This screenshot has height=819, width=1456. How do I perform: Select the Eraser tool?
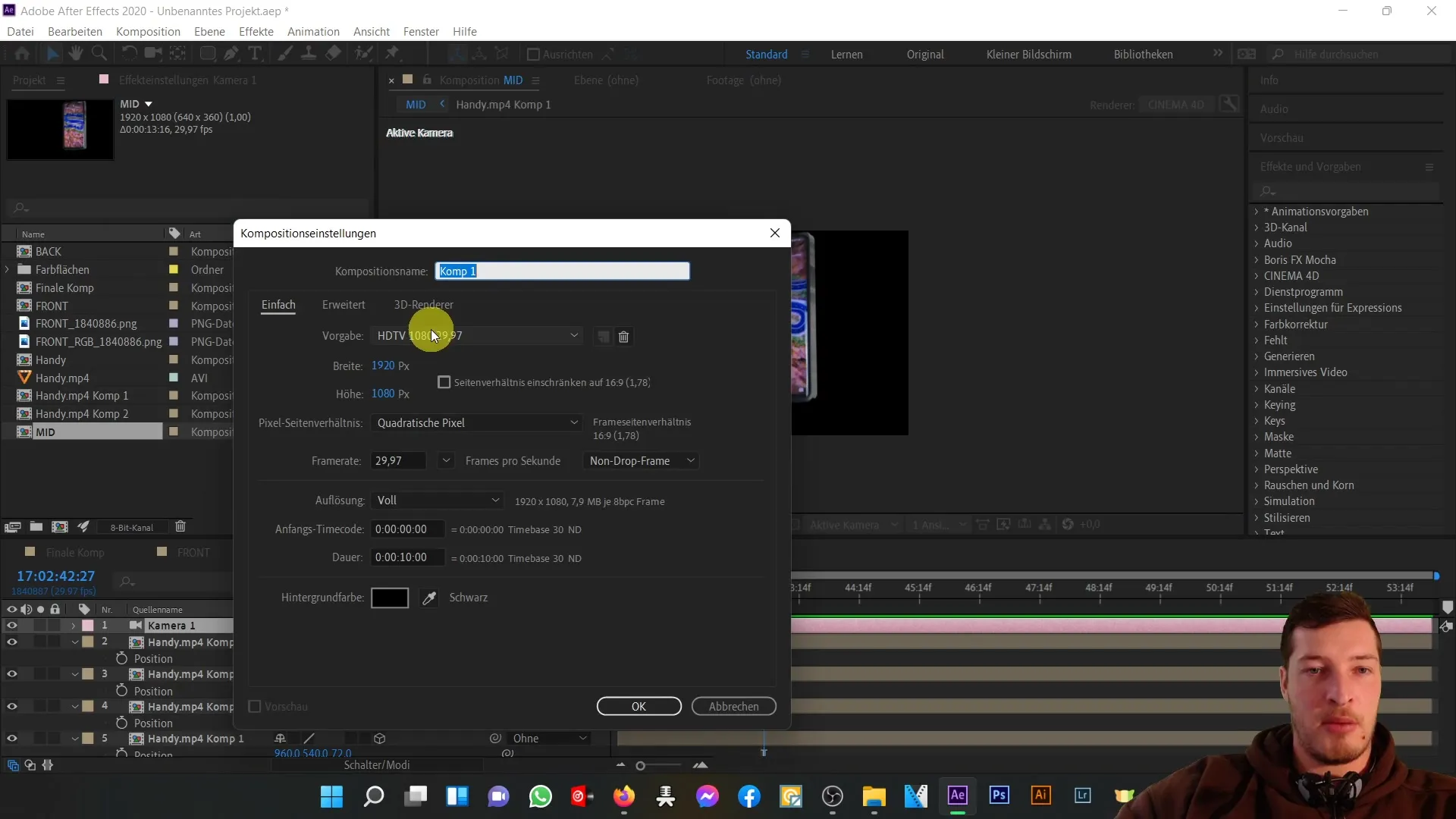(x=333, y=54)
